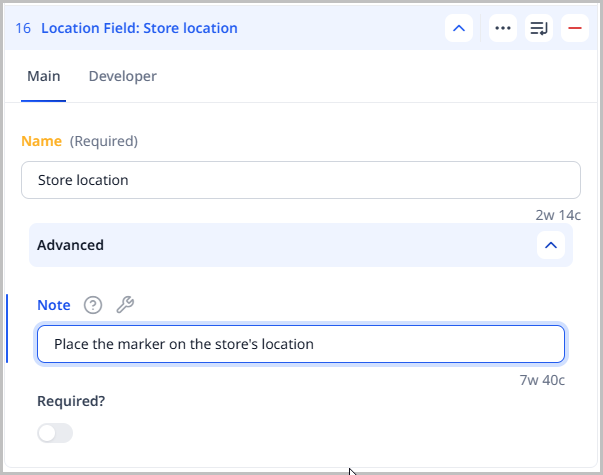The width and height of the screenshot is (603, 475).
Task: Click the Note field label
Action: (54, 305)
